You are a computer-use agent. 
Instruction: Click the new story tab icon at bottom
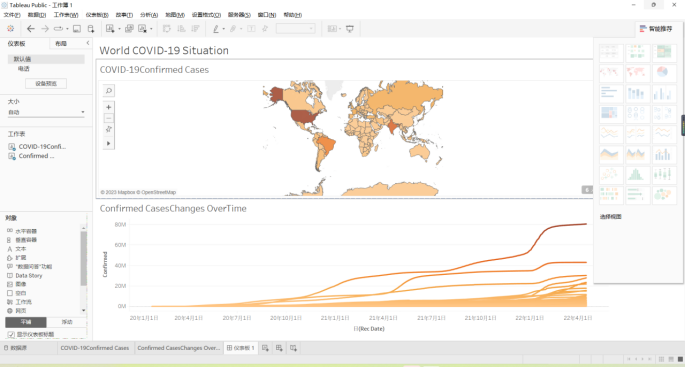tap(293, 348)
